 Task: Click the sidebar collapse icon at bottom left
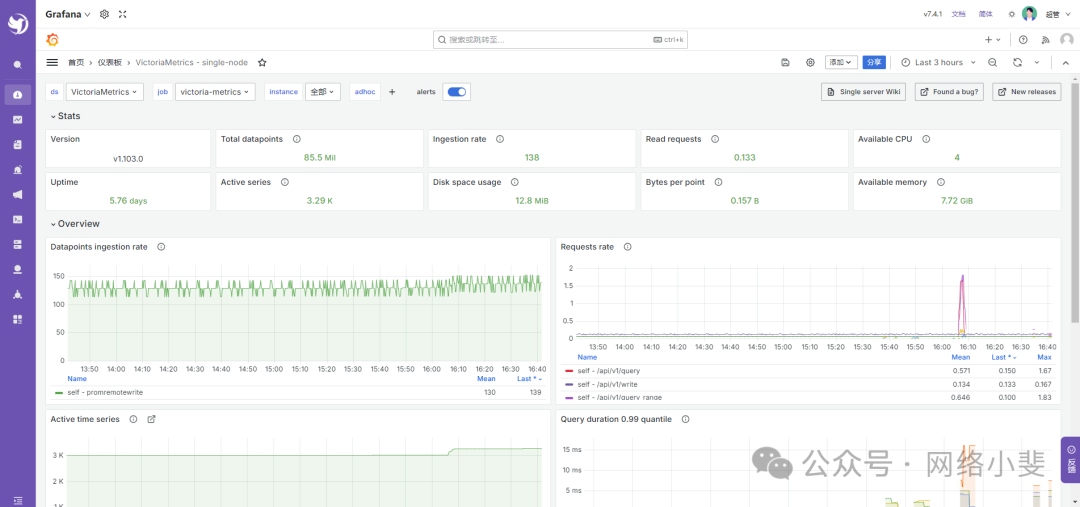click(x=18, y=499)
